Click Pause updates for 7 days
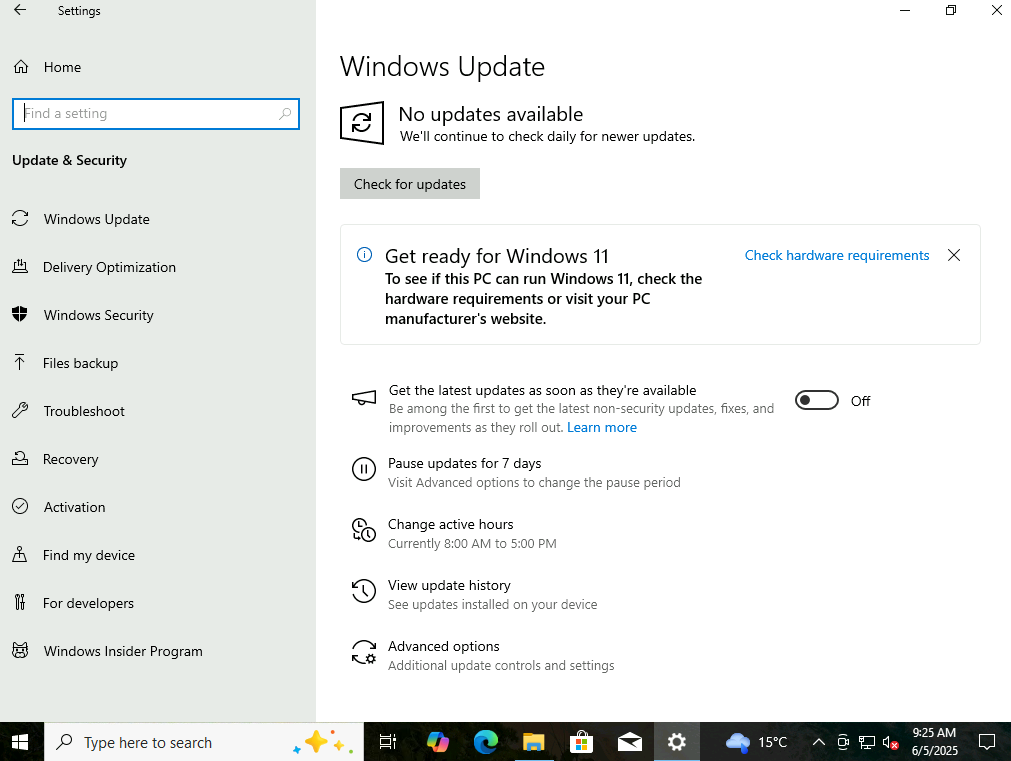Viewport: 1011px width, 761px height. coord(464,464)
